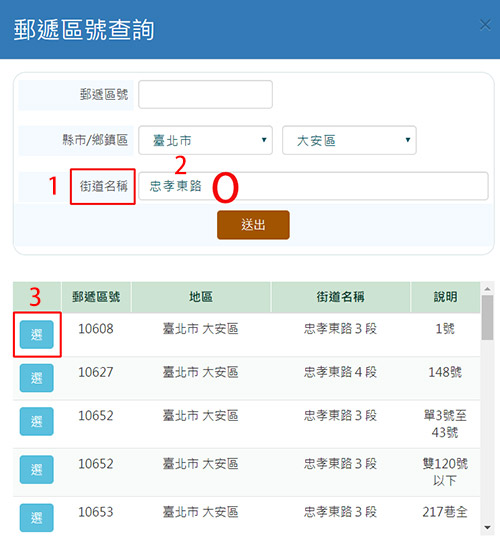
Task: Close the 郵遞區號查詢 dialog
Action: click(485, 25)
